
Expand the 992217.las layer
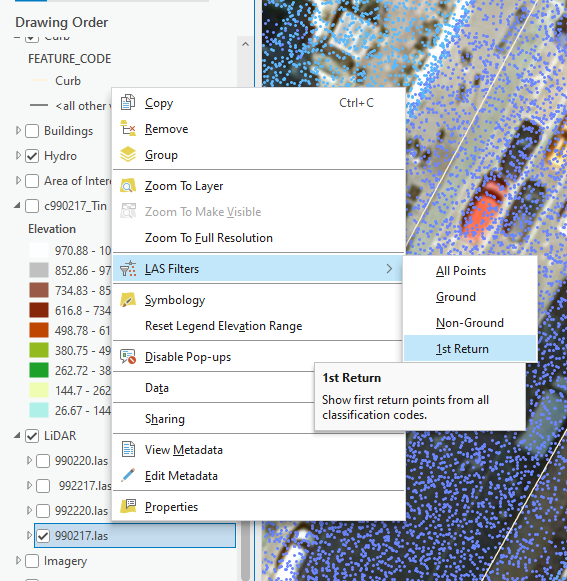point(29,485)
